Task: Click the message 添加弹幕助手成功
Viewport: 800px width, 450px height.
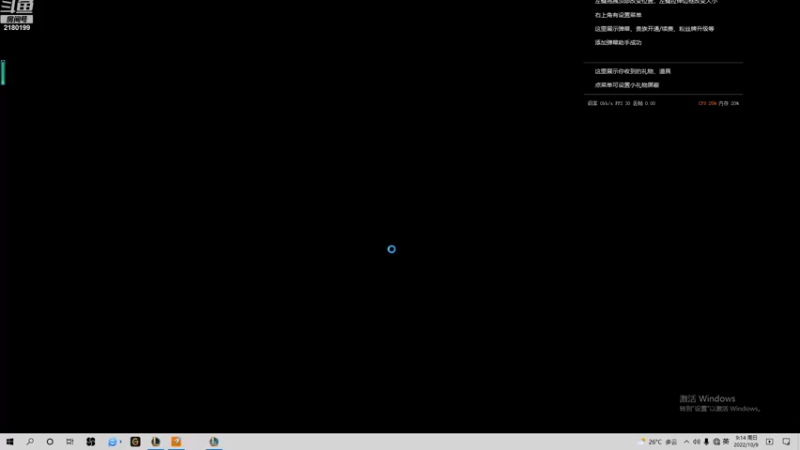Action: pyautogui.click(x=618, y=43)
